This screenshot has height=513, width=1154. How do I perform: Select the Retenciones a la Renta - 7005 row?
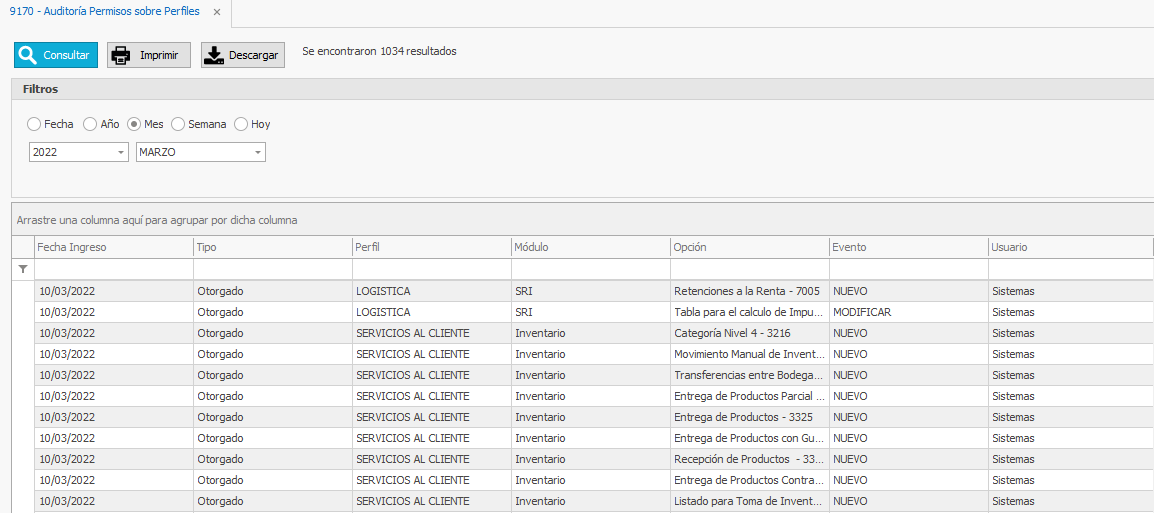coord(747,291)
